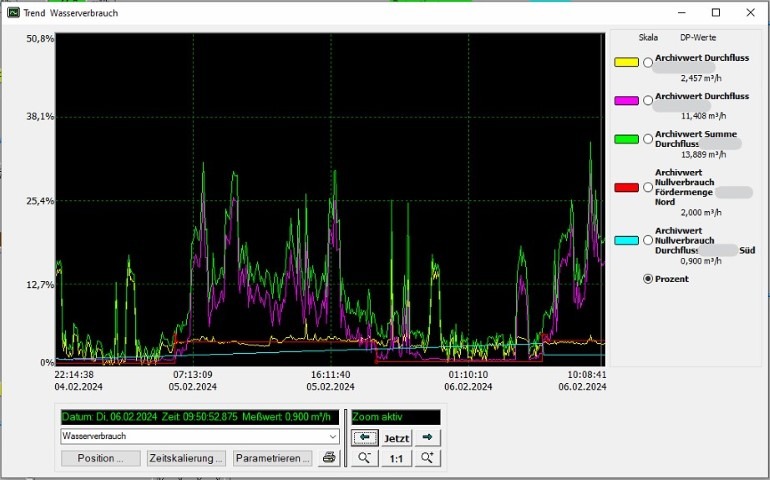This screenshot has height=480, width=770.
Task: Click the magenta curve color swatch
Action: pyautogui.click(x=626, y=100)
